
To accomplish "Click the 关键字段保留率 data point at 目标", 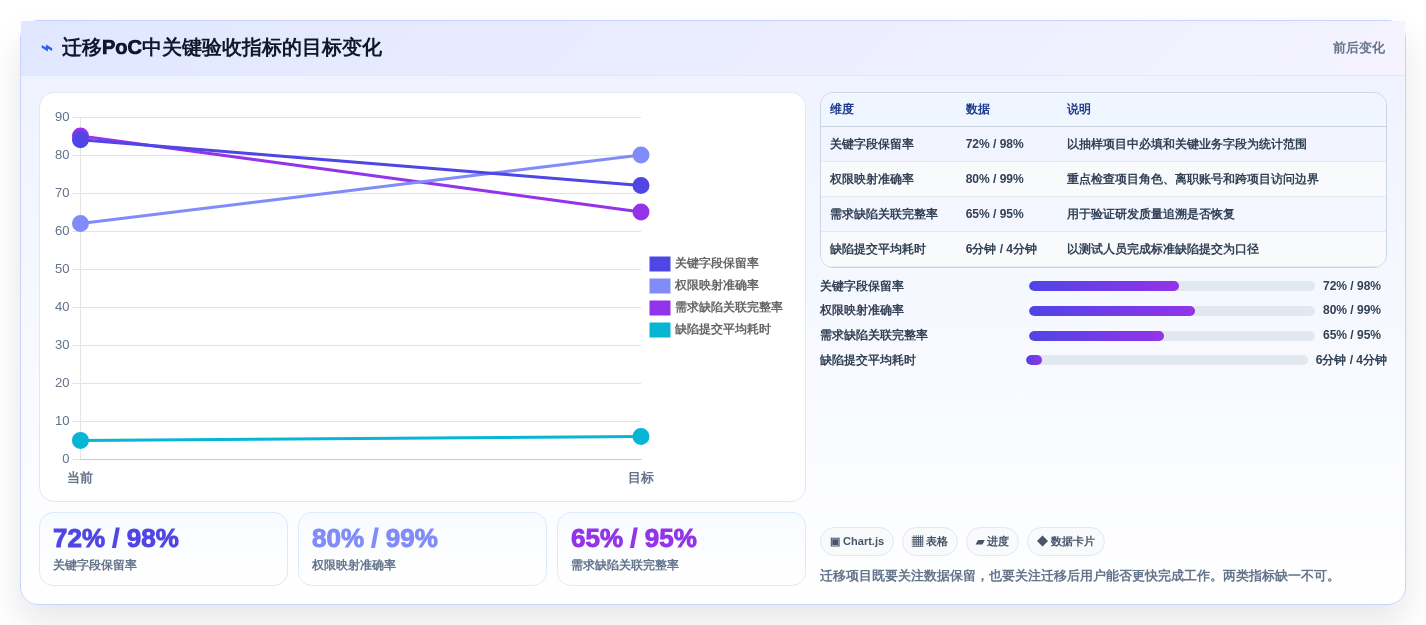I will [x=641, y=186].
